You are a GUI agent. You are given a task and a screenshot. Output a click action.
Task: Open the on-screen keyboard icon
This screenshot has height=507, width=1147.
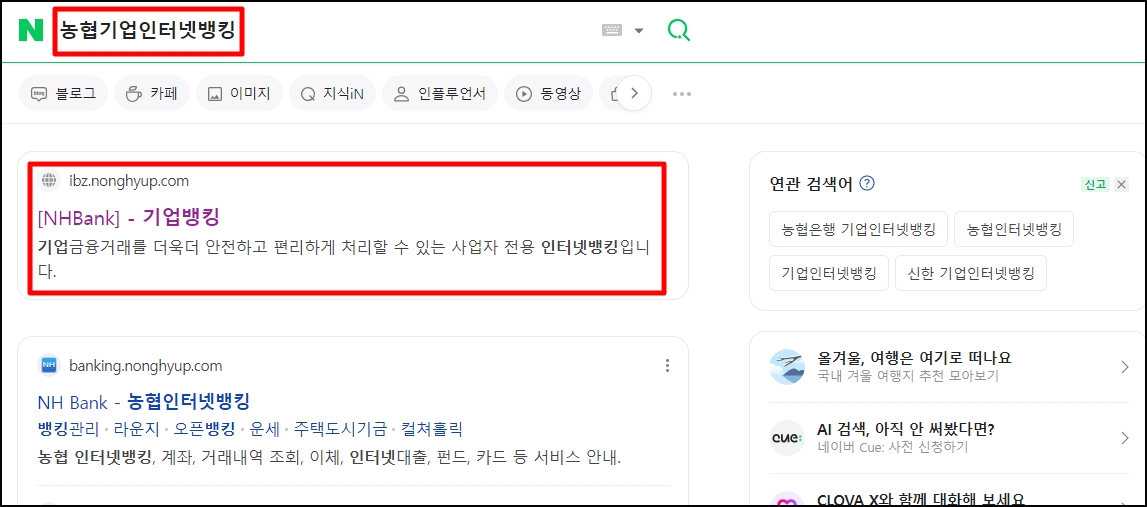612,30
